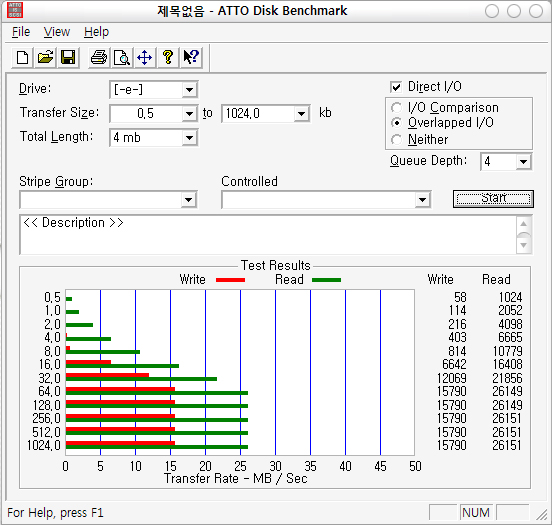Click inside the Description text box

(268, 235)
